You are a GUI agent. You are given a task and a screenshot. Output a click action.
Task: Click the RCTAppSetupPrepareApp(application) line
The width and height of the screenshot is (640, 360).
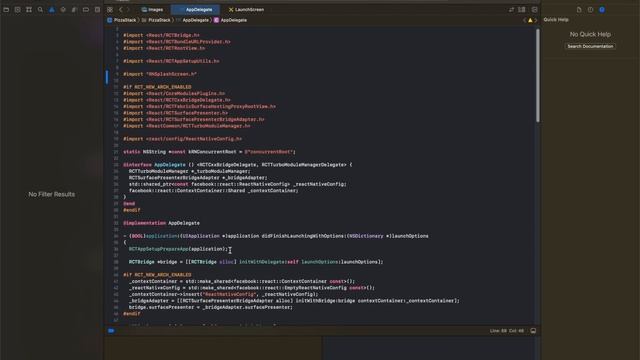[178, 249]
